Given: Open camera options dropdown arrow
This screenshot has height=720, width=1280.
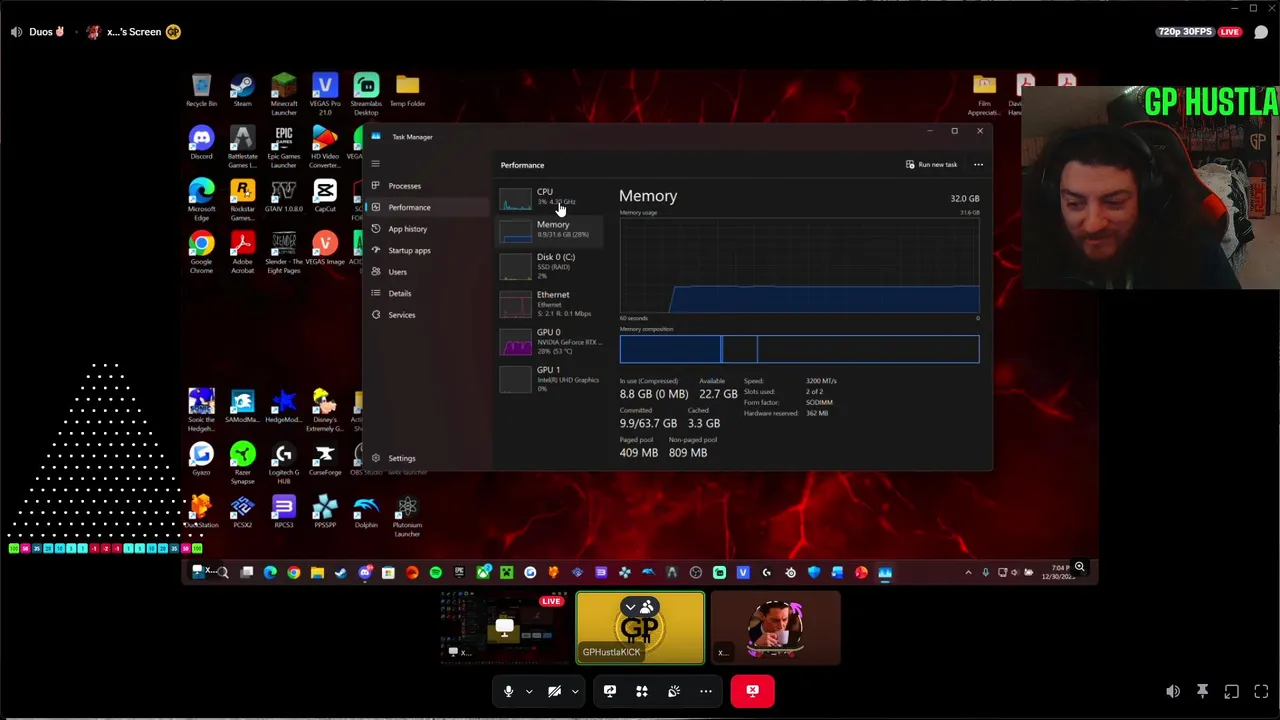Looking at the screenshot, I should [x=575, y=691].
